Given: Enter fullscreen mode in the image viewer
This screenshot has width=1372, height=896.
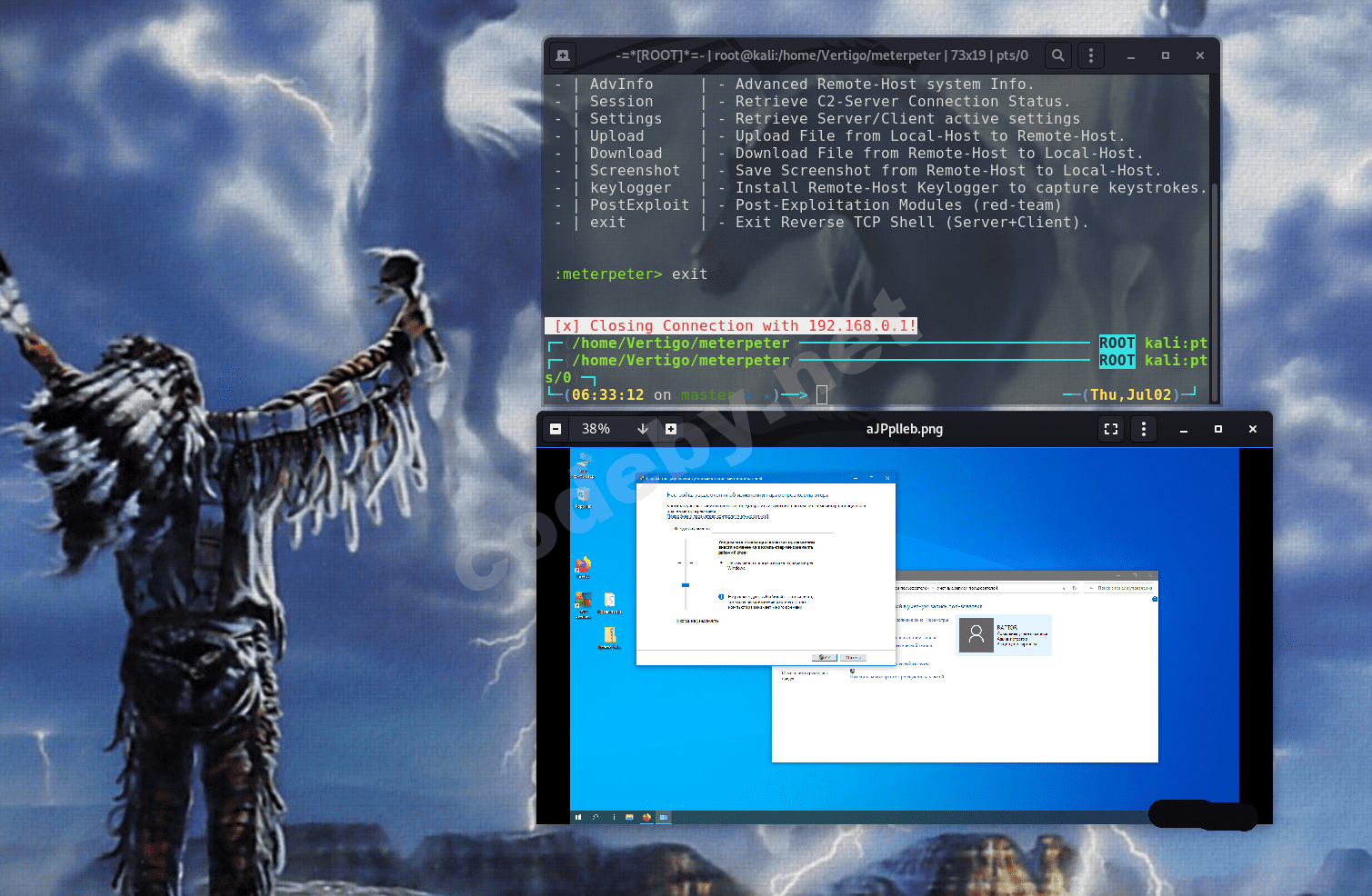Looking at the screenshot, I should tap(1110, 429).
